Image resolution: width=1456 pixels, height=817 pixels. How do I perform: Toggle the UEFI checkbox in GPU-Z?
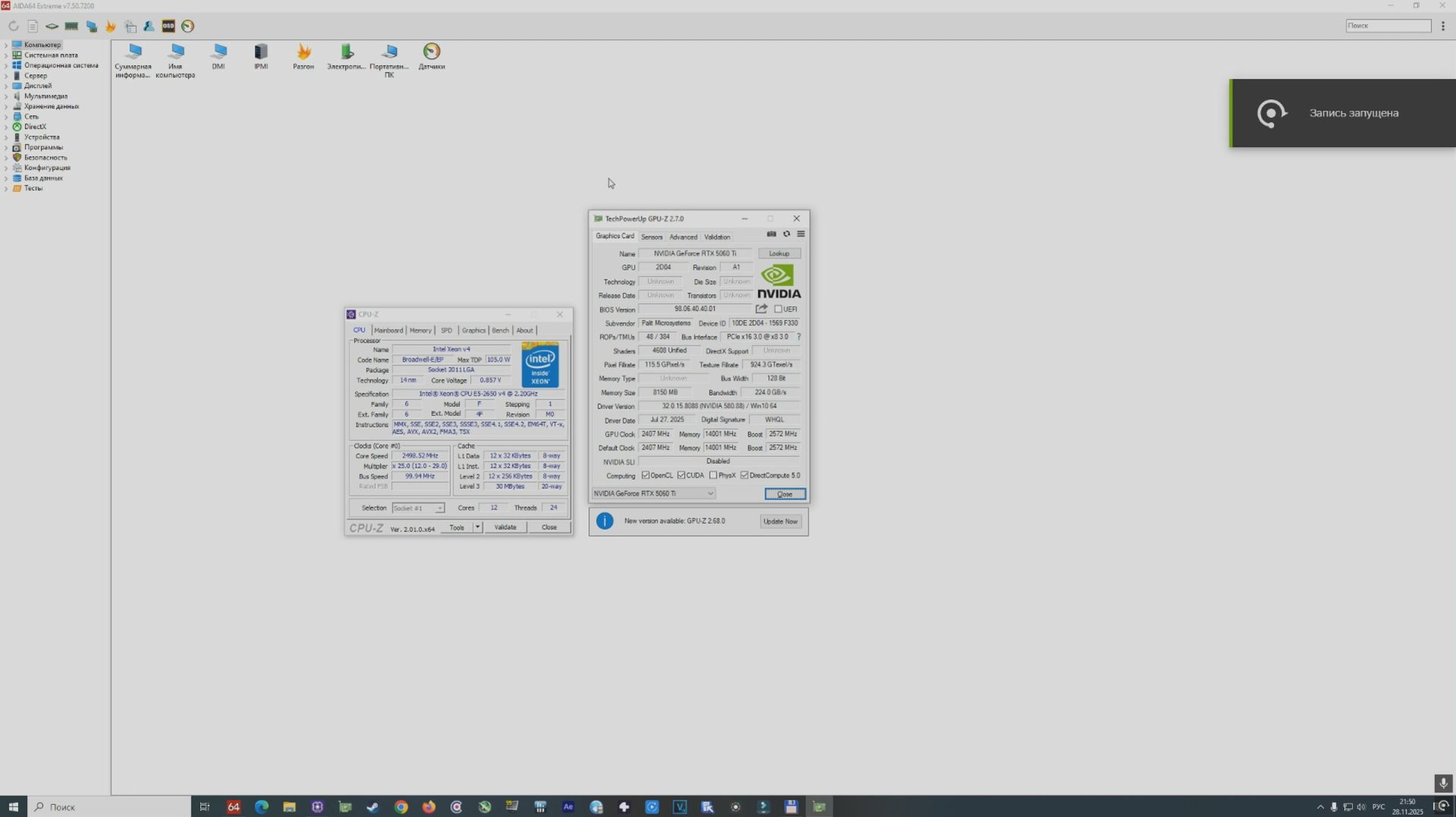click(x=779, y=308)
